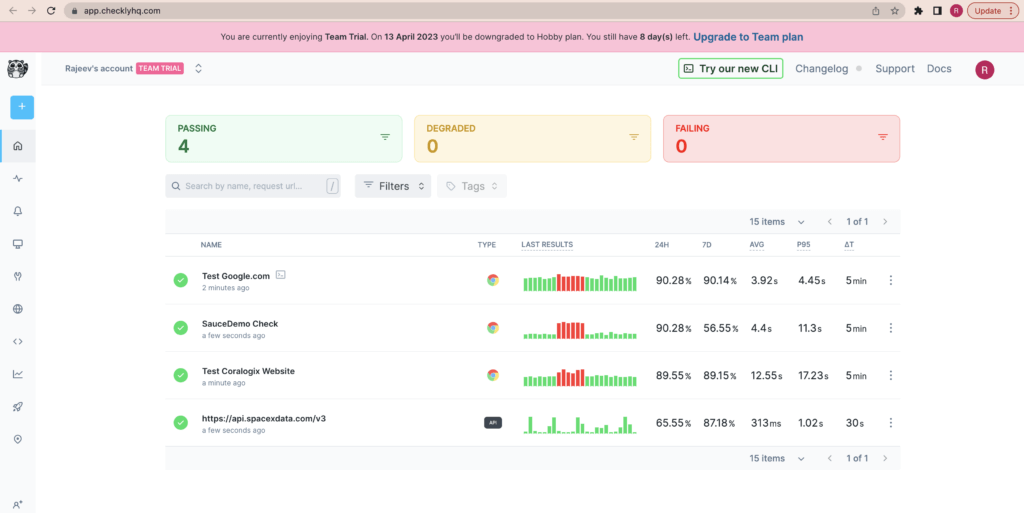This screenshot has height=513, width=1024.
Task: Open the rocket sidebar icon
Action: coord(18,407)
